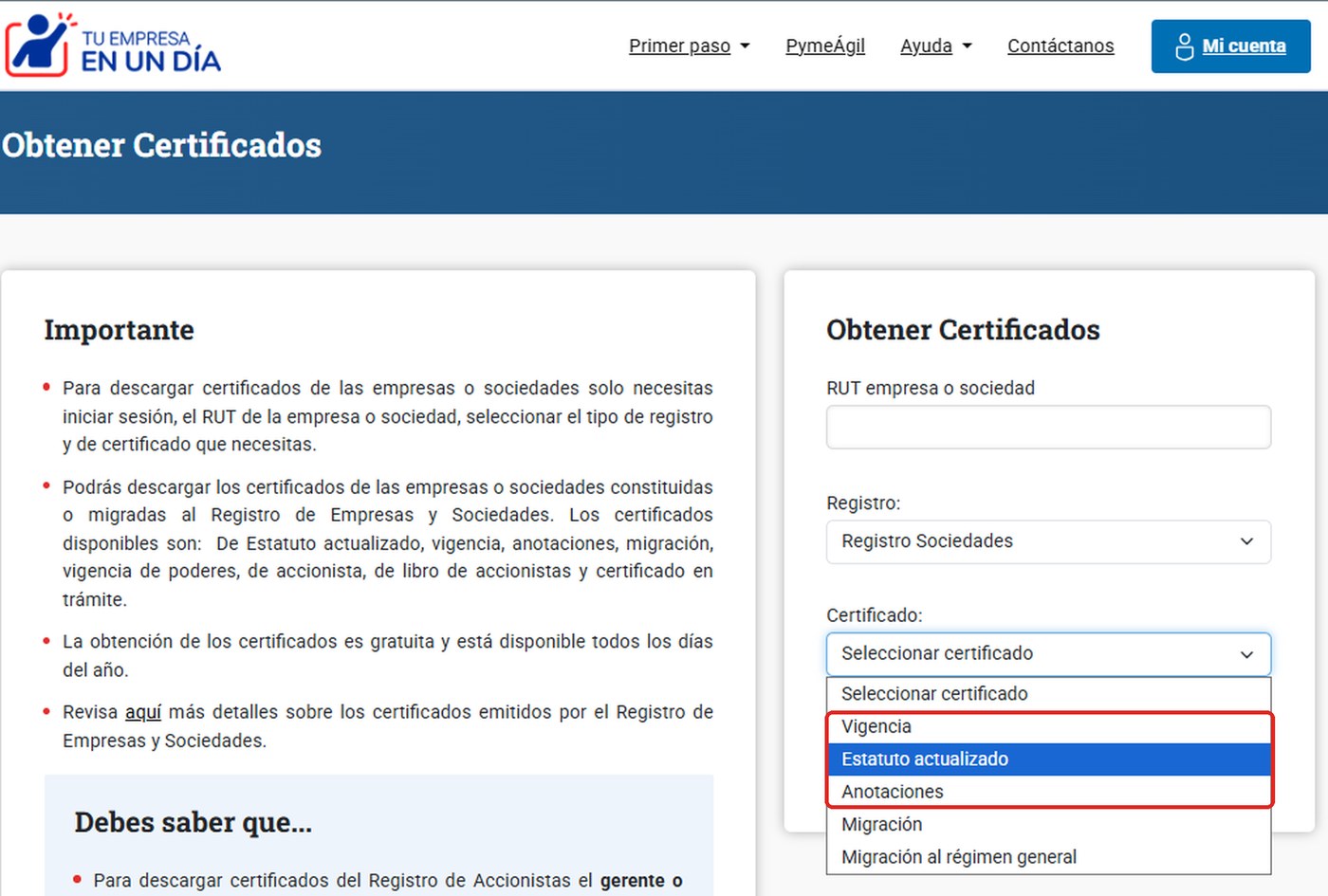
Task: Follow the aquí link for certificate details
Action: coord(143,712)
